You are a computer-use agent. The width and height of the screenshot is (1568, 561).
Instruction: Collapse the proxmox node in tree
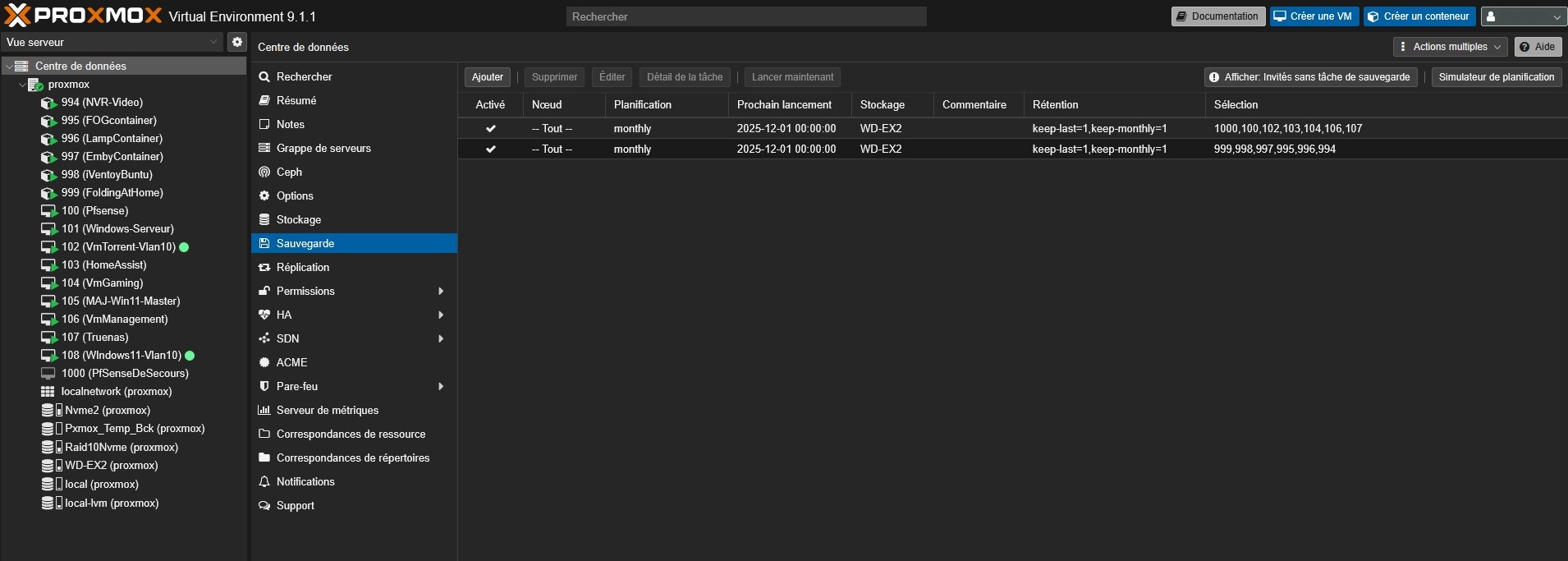[x=22, y=85]
